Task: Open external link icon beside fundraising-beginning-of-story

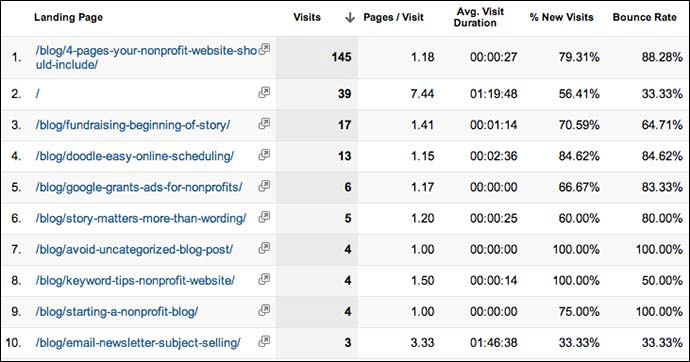Action: pyautogui.click(x=264, y=124)
